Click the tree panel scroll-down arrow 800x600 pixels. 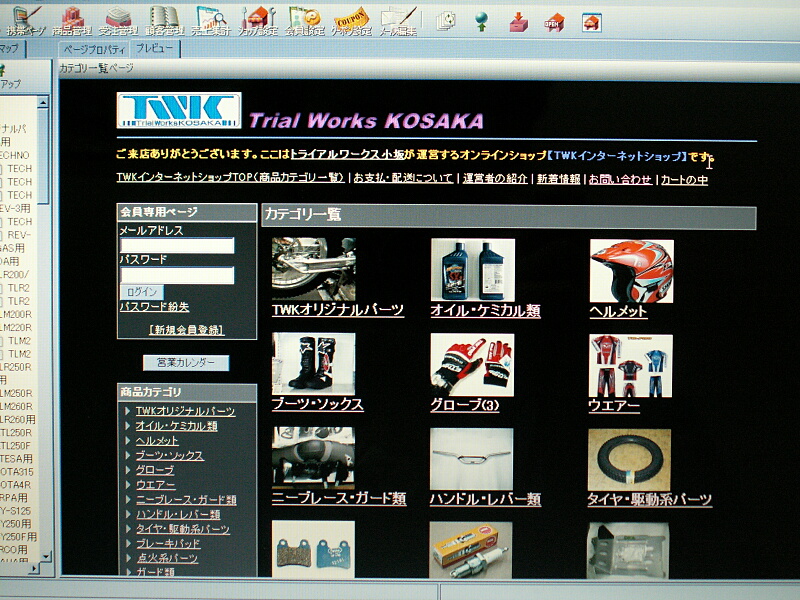point(45,556)
